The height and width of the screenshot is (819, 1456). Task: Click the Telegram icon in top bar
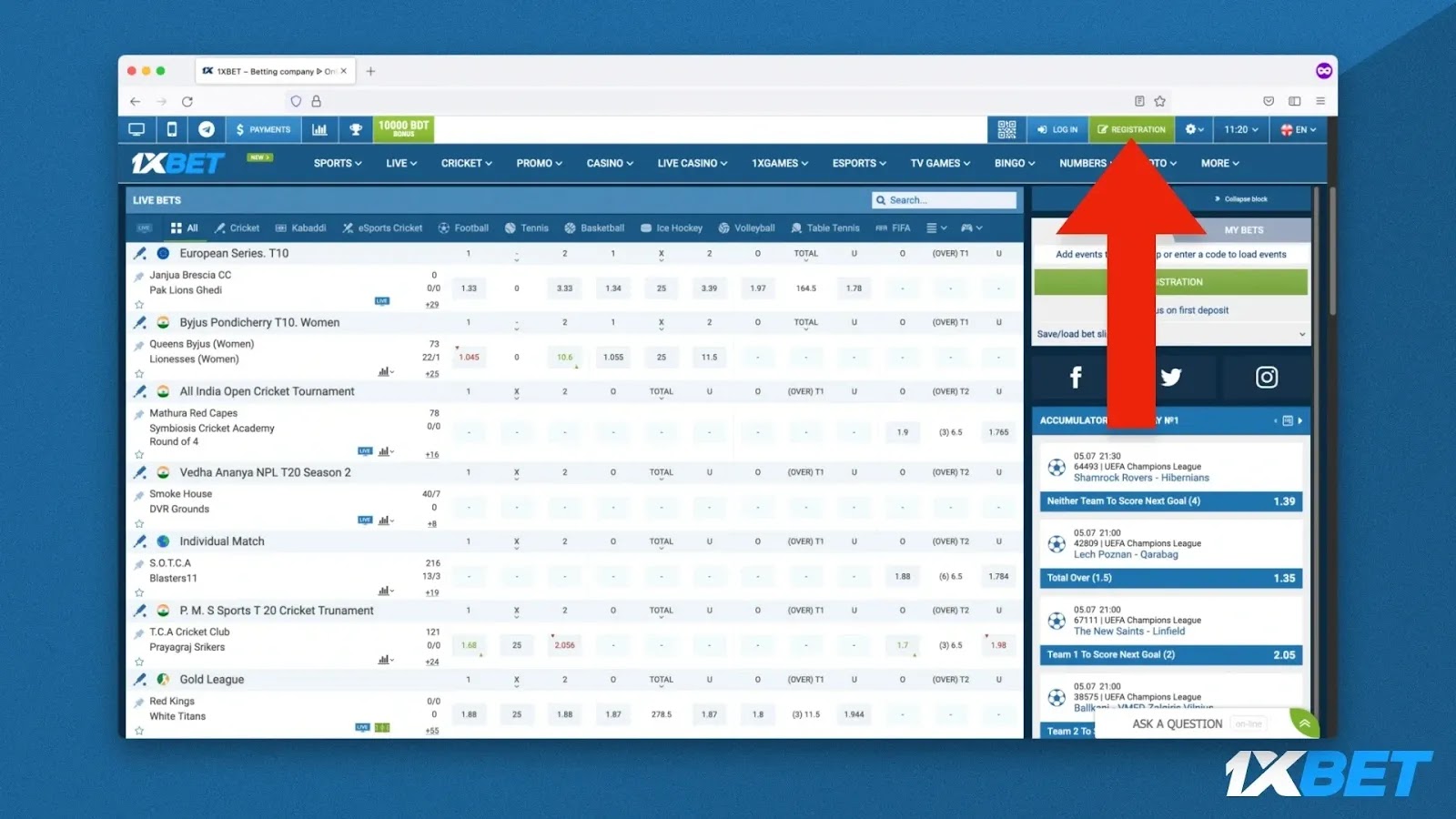tap(207, 129)
